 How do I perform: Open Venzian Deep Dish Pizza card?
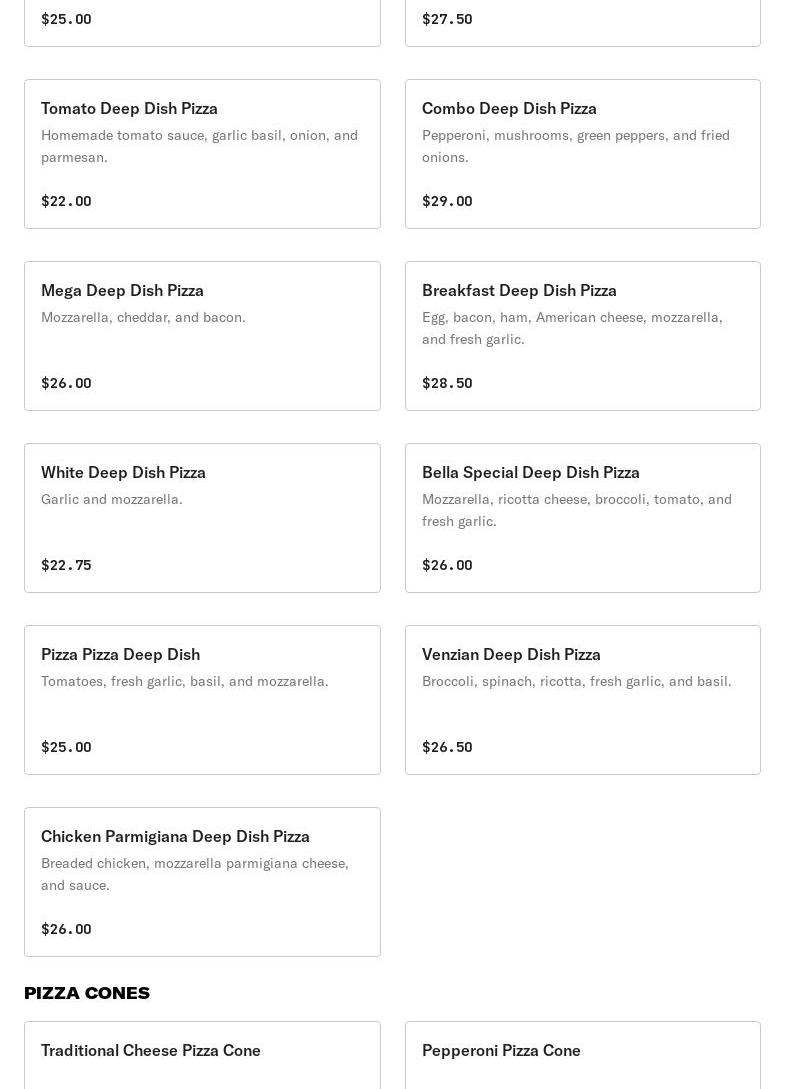tap(582, 700)
